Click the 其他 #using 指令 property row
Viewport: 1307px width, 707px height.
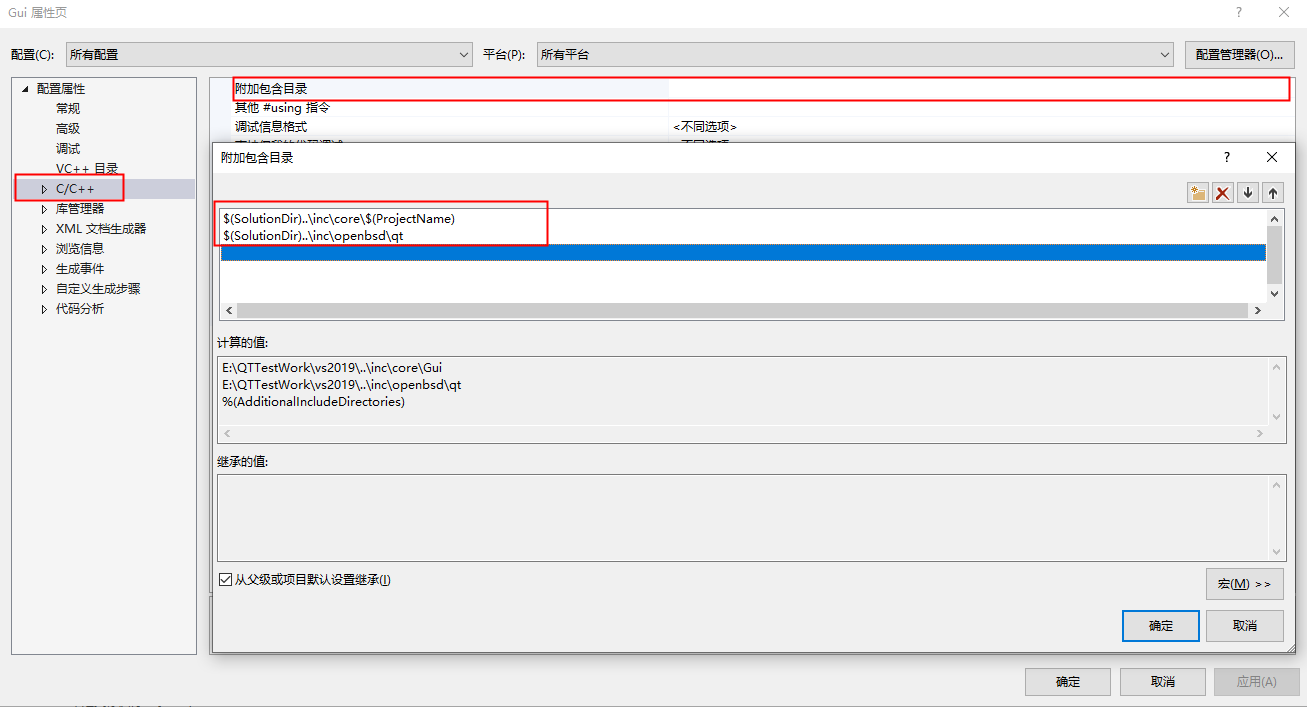(760, 107)
